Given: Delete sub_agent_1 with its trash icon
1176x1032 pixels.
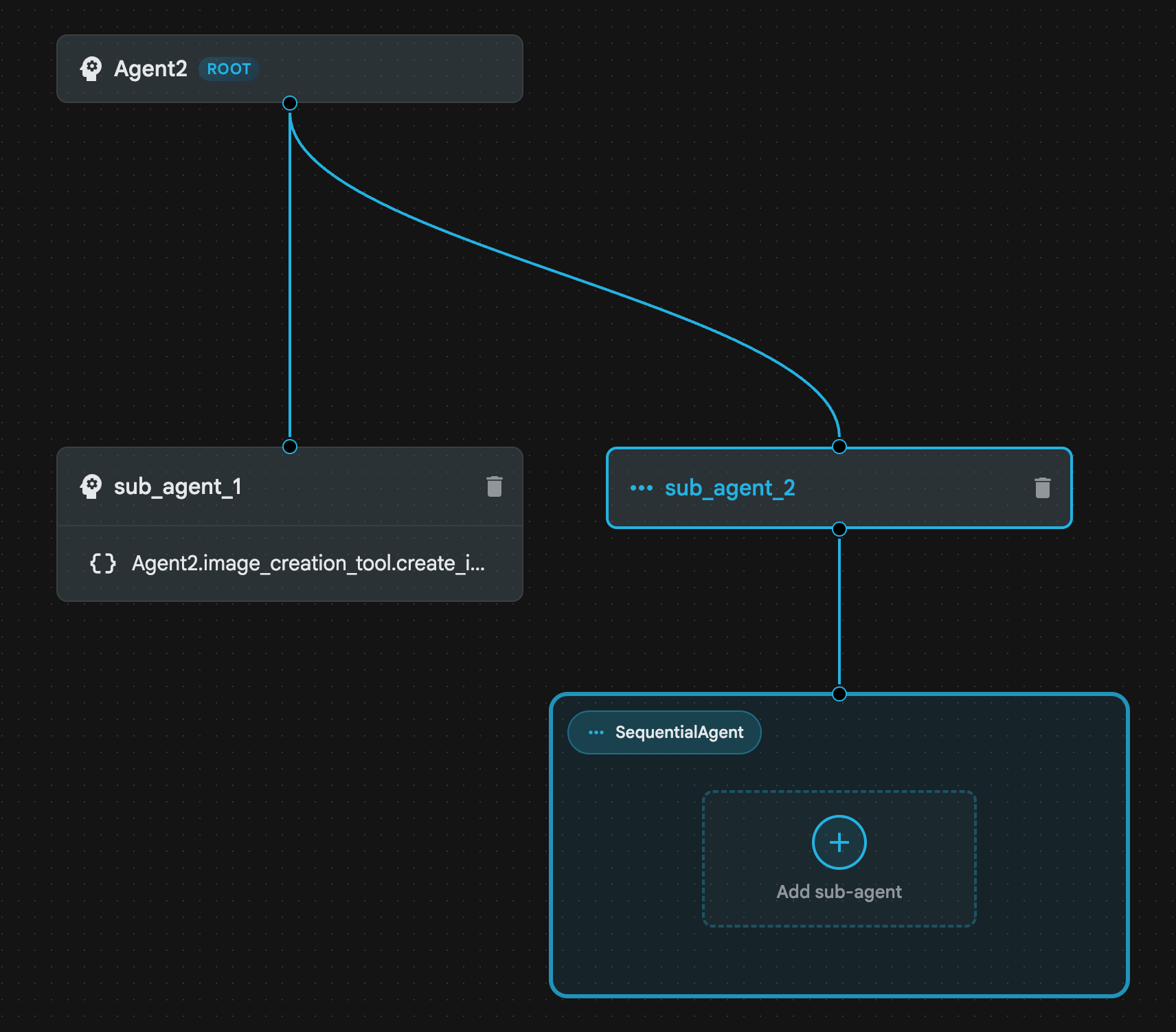Looking at the screenshot, I should 494,486.
